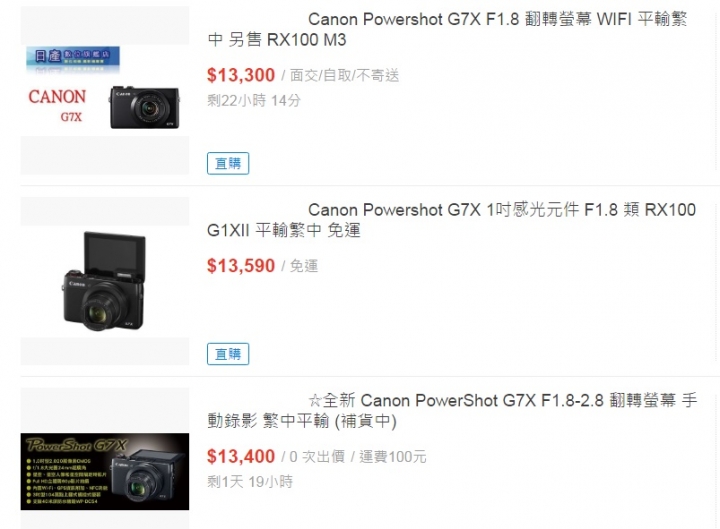Open the first Canon G7X listing thumbnail

(x=105, y=90)
